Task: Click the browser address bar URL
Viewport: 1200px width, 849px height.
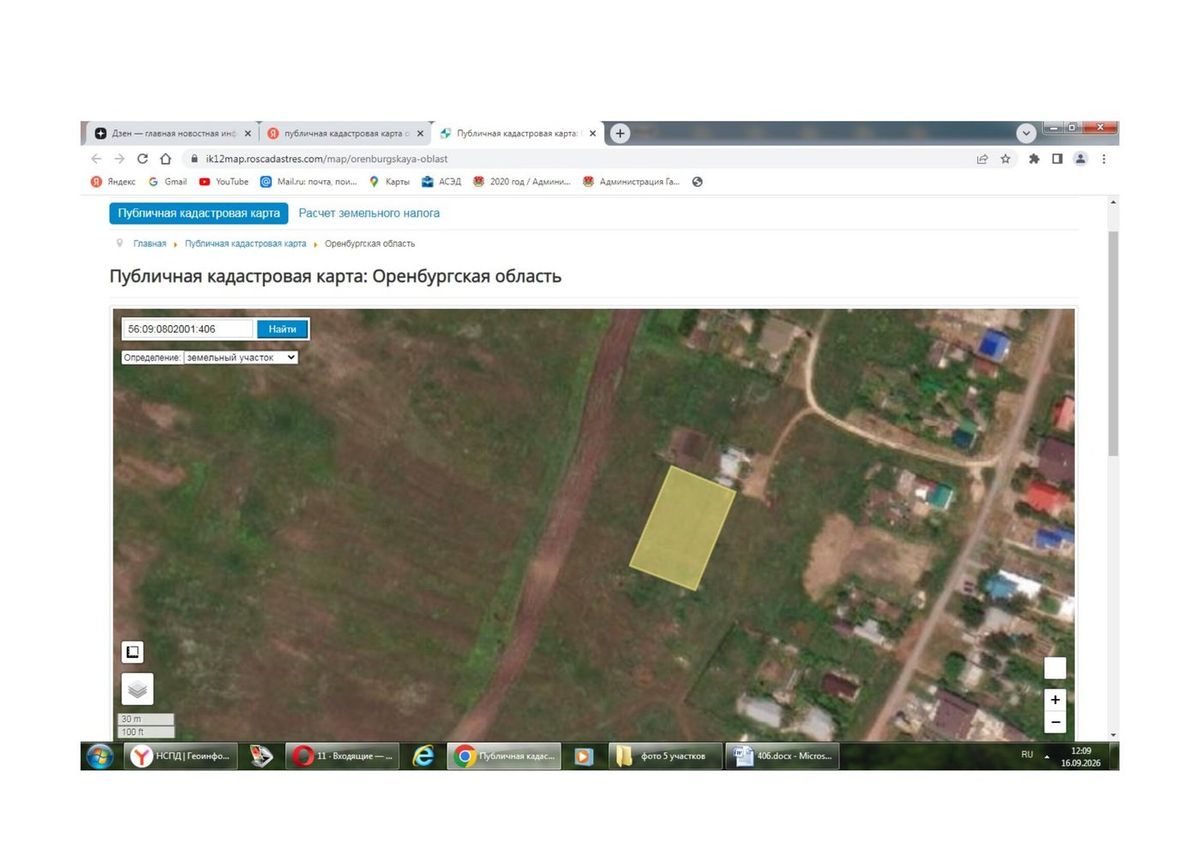Action: [326, 159]
